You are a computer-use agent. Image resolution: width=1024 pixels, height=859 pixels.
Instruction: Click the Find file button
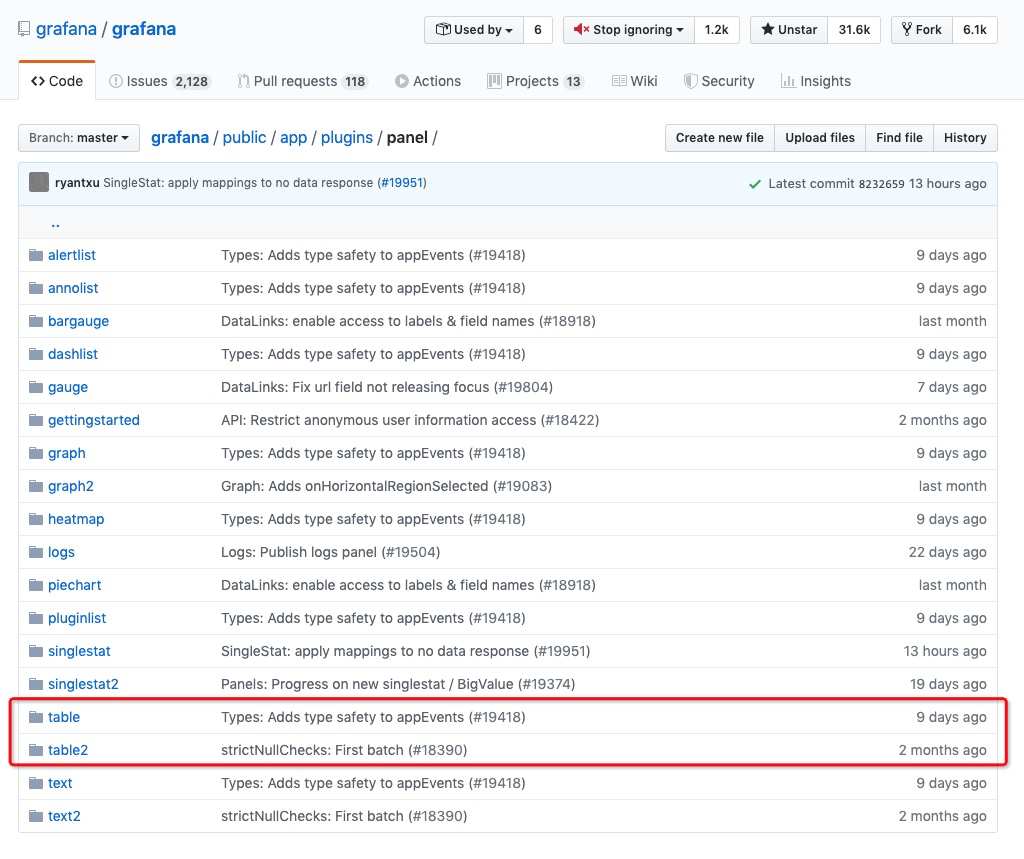tap(899, 138)
